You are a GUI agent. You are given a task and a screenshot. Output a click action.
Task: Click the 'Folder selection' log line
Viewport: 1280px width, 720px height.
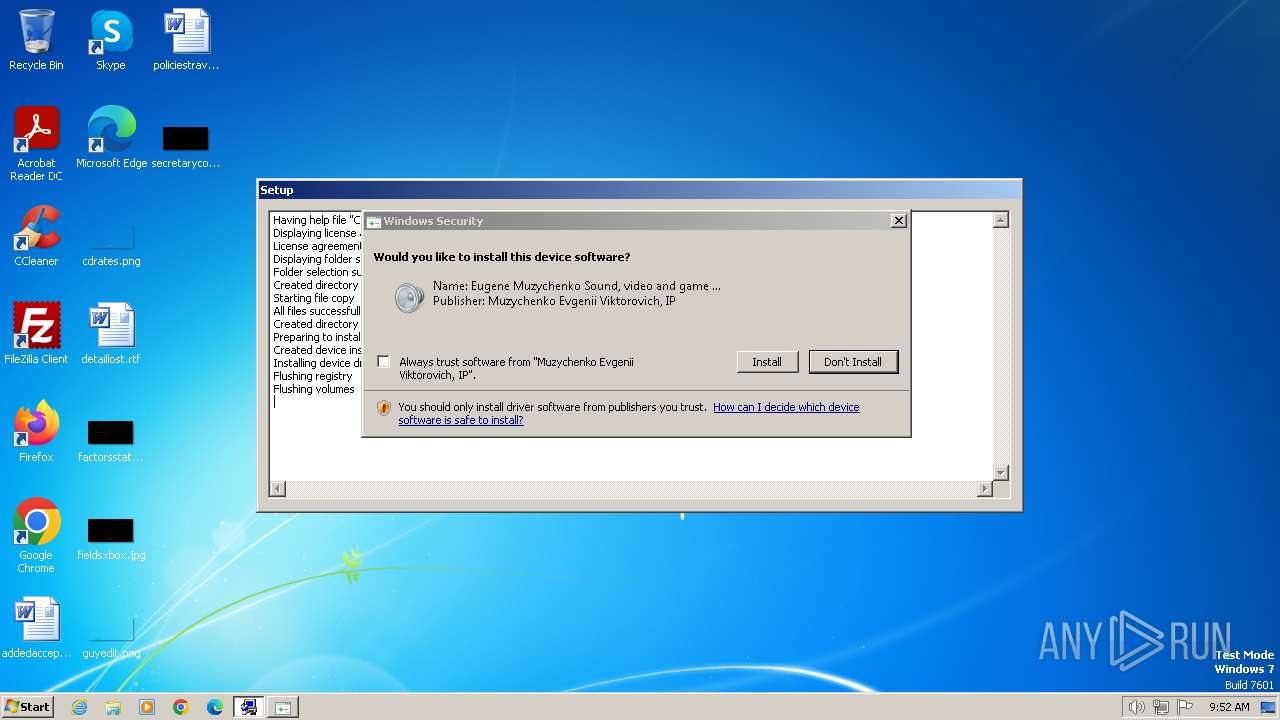pyautogui.click(x=317, y=272)
